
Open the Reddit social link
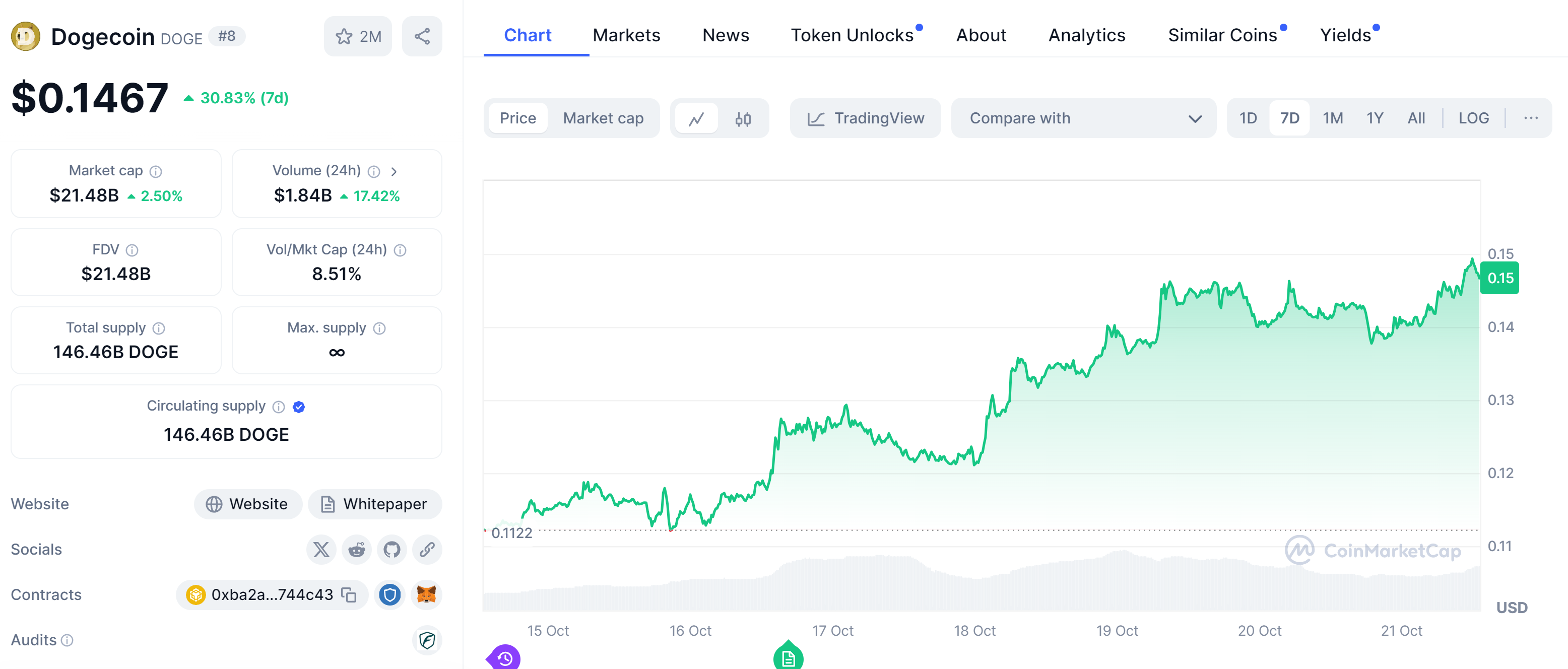coord(356,550)
